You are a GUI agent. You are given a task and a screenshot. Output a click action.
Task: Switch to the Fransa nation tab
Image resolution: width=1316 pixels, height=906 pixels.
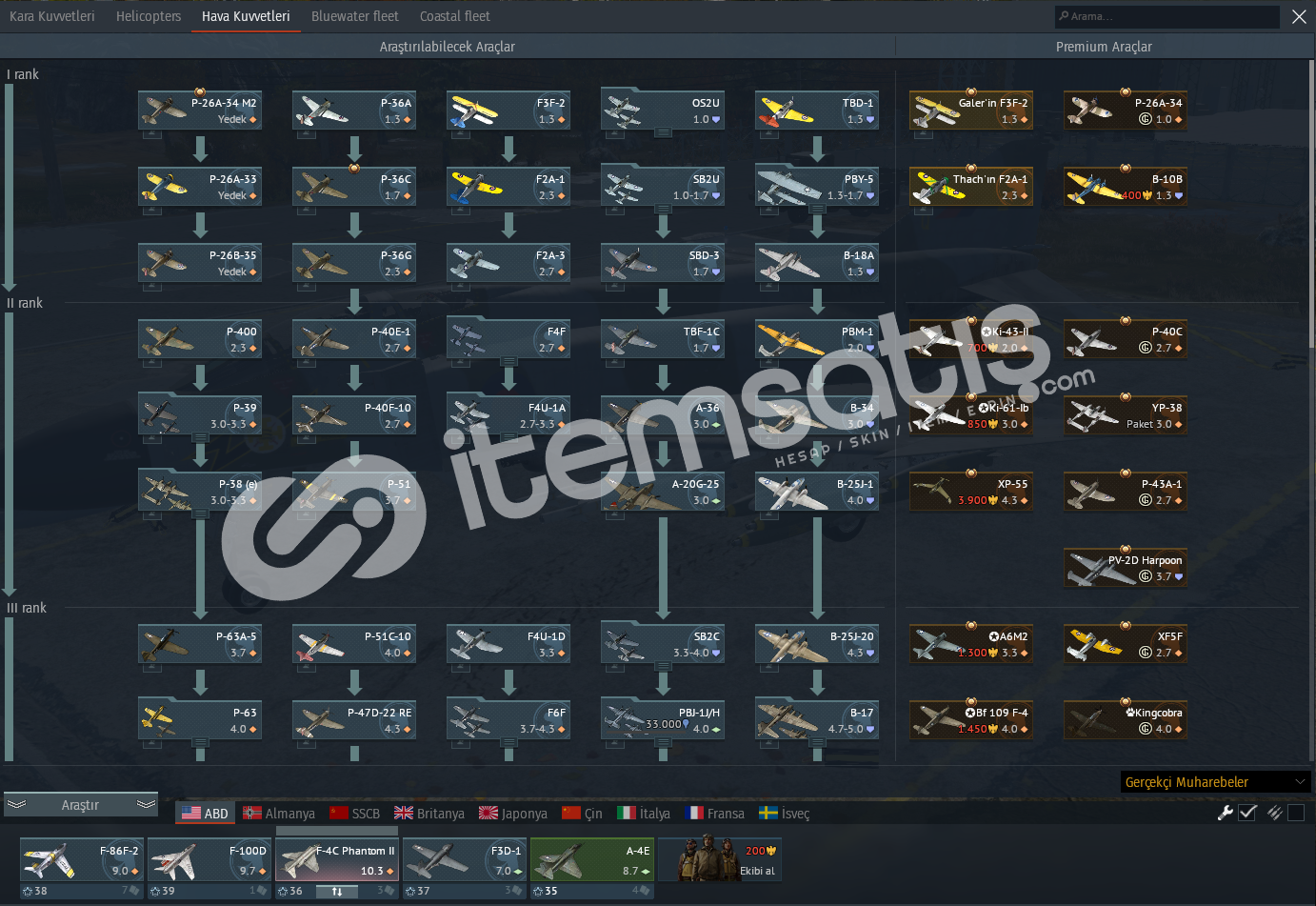pos(714,814)
